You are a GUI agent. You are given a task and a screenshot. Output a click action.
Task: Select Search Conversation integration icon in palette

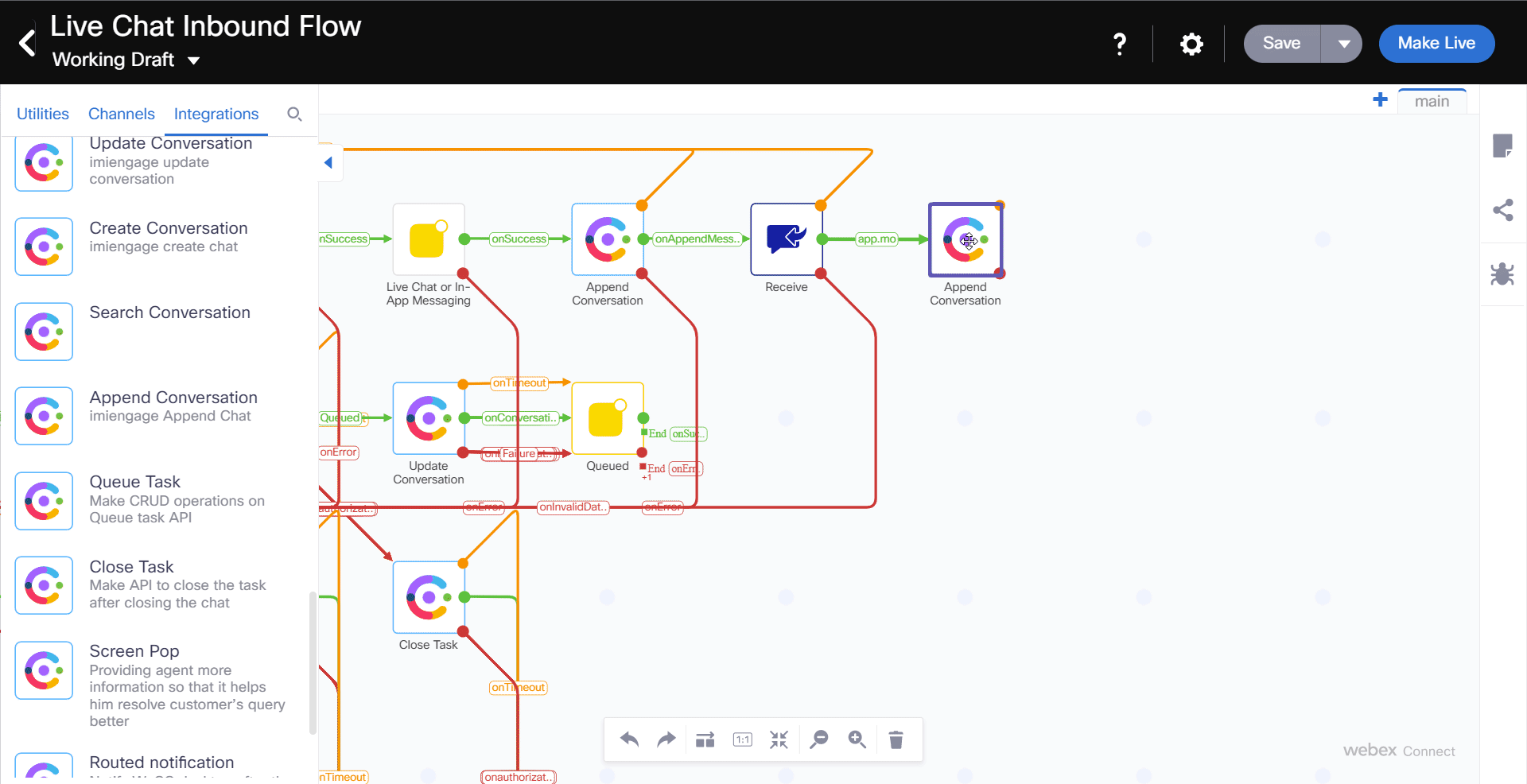tap(44, 332)
